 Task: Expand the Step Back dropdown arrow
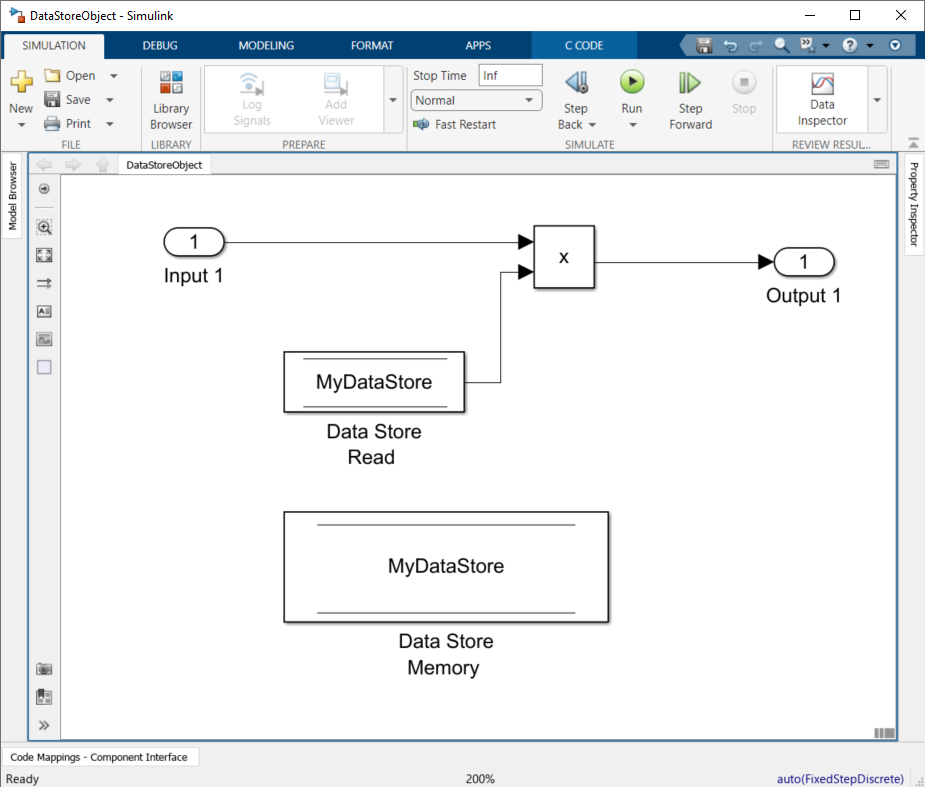[592, 125]
